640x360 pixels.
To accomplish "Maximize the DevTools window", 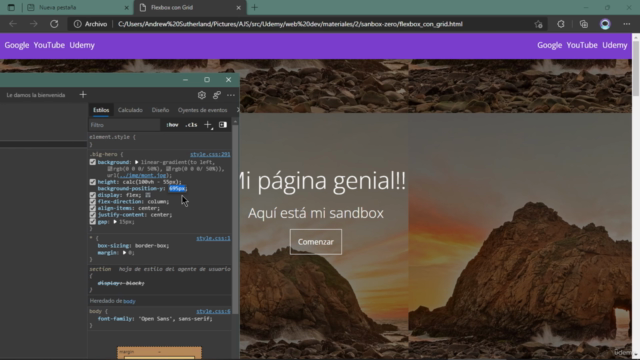I will tap(207, 80).
